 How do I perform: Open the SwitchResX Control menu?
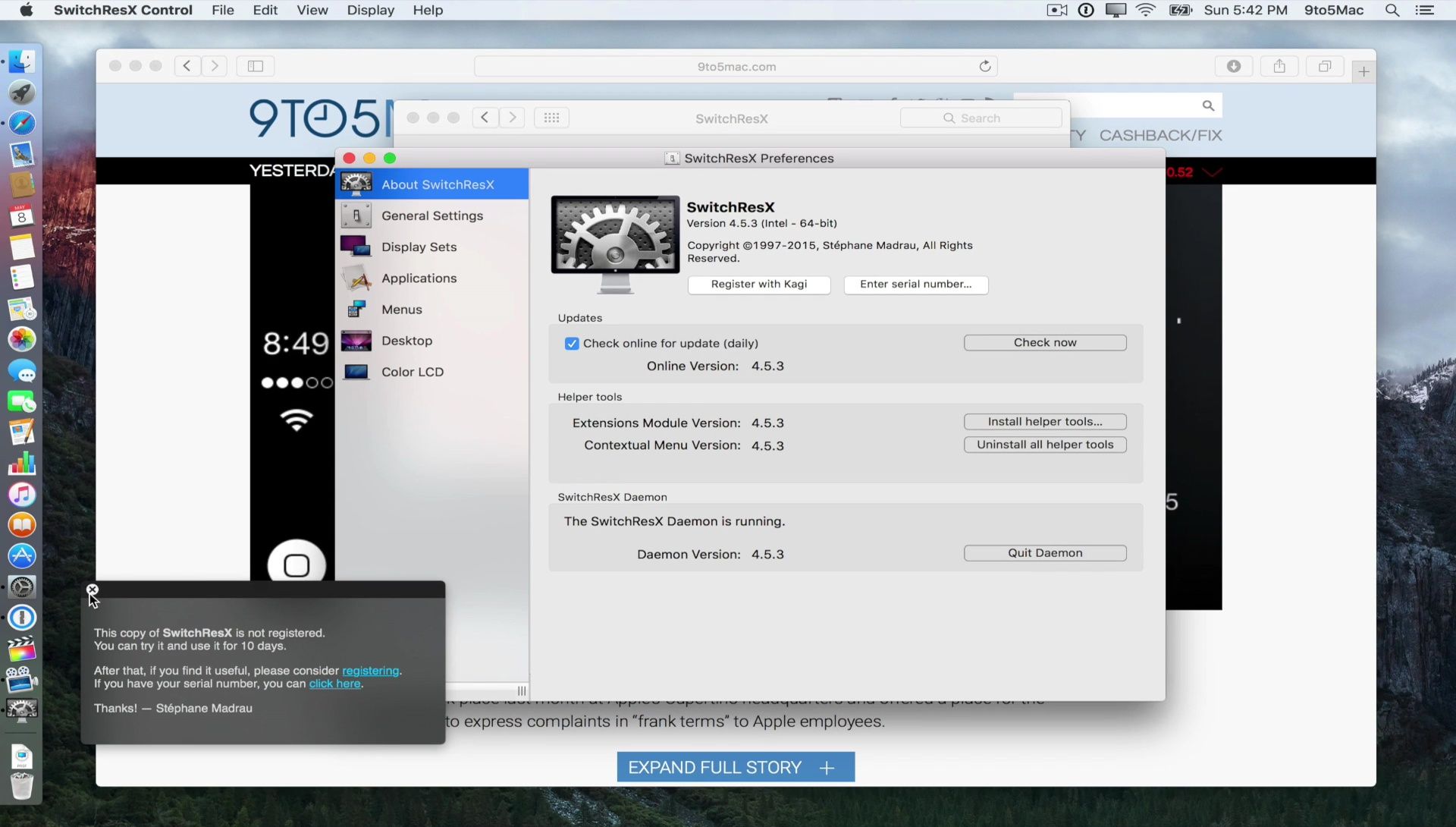tap(123, 10)
